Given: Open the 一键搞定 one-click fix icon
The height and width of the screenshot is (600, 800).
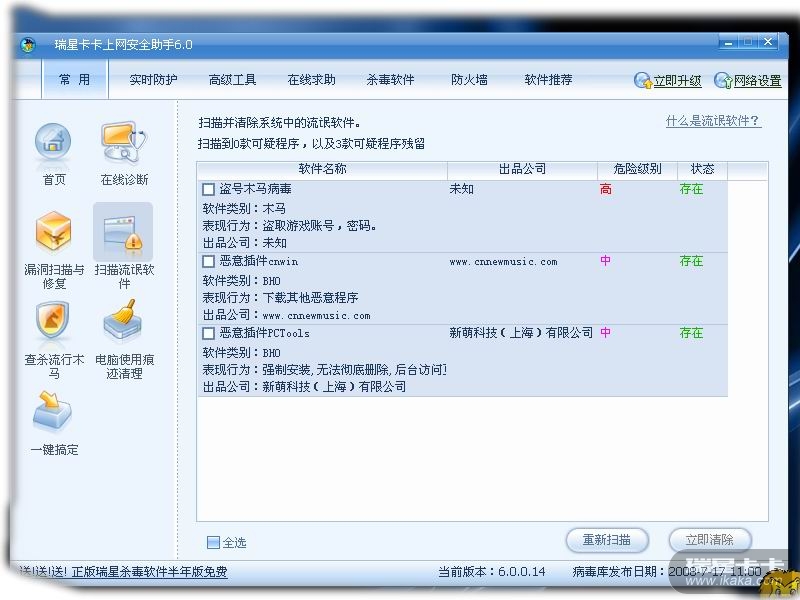Looking at the screenshot, I should (53, 411).
